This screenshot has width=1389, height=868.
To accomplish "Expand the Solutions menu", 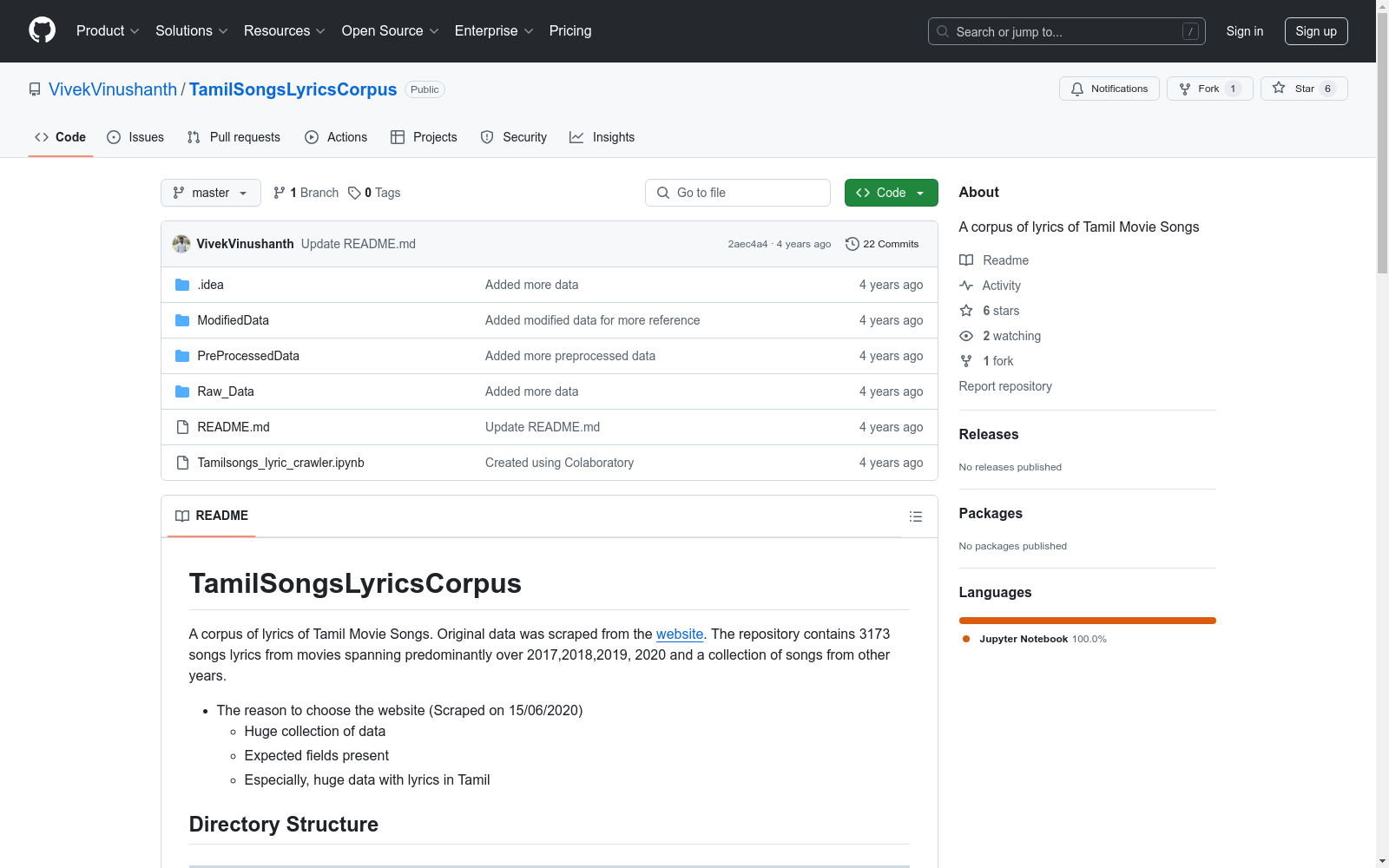I will [x=192, y=30].
